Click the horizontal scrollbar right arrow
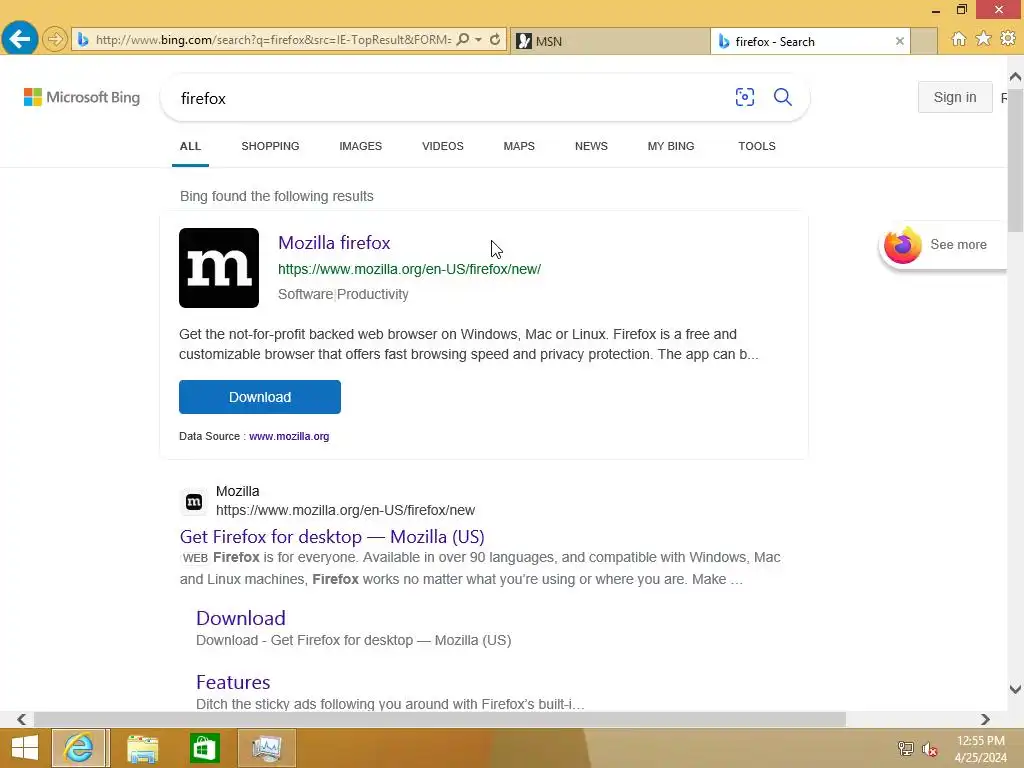 985,719
